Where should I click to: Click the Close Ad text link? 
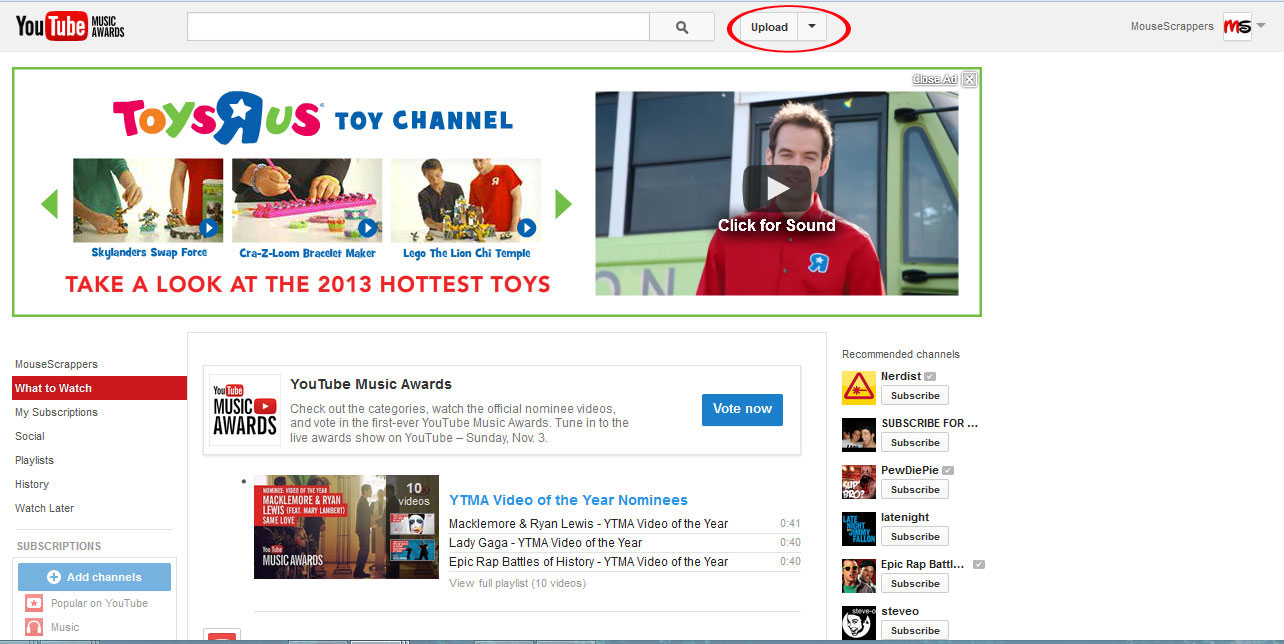(x=935, y=80)
